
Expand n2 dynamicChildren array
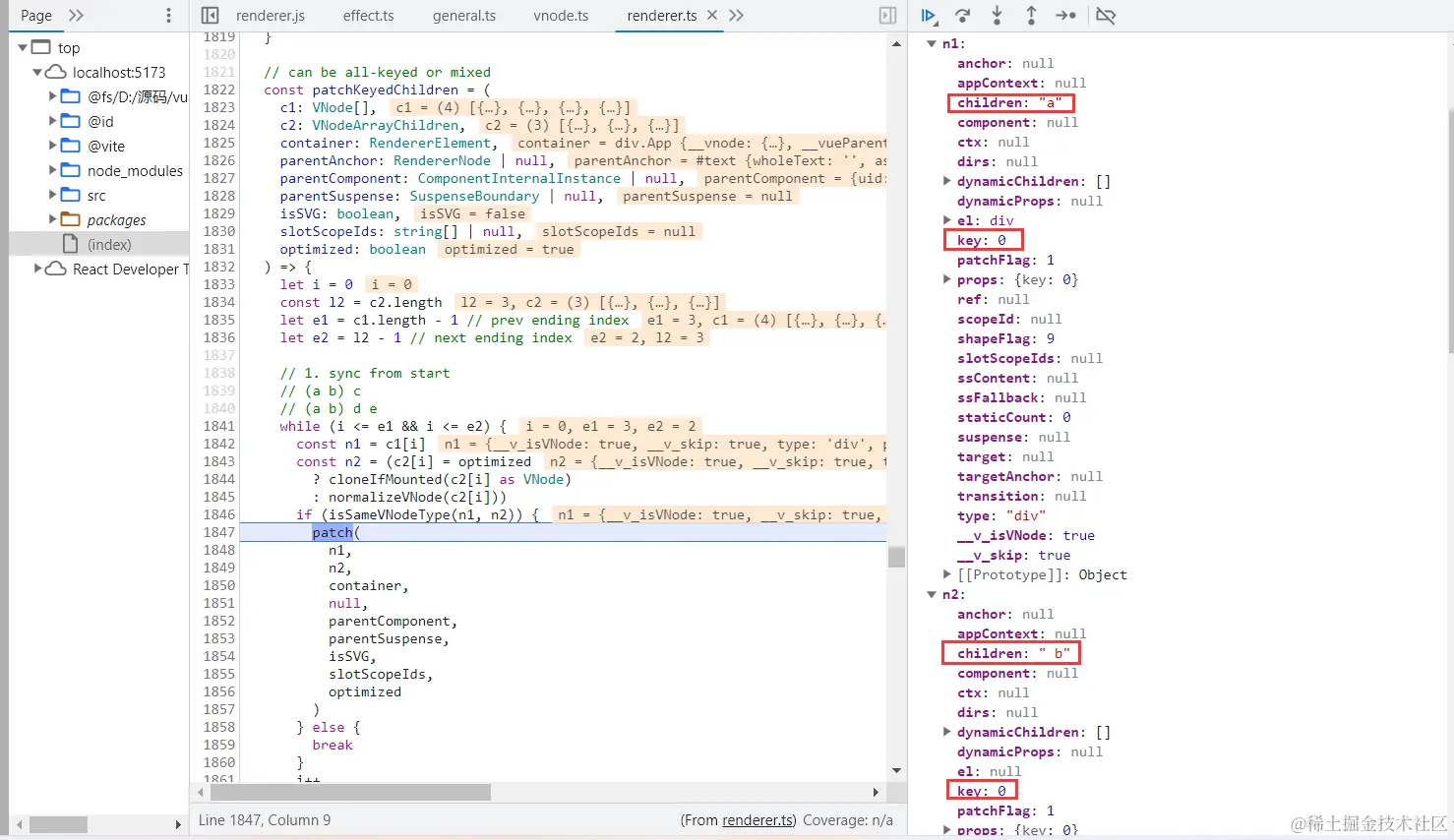pos(947,732)
